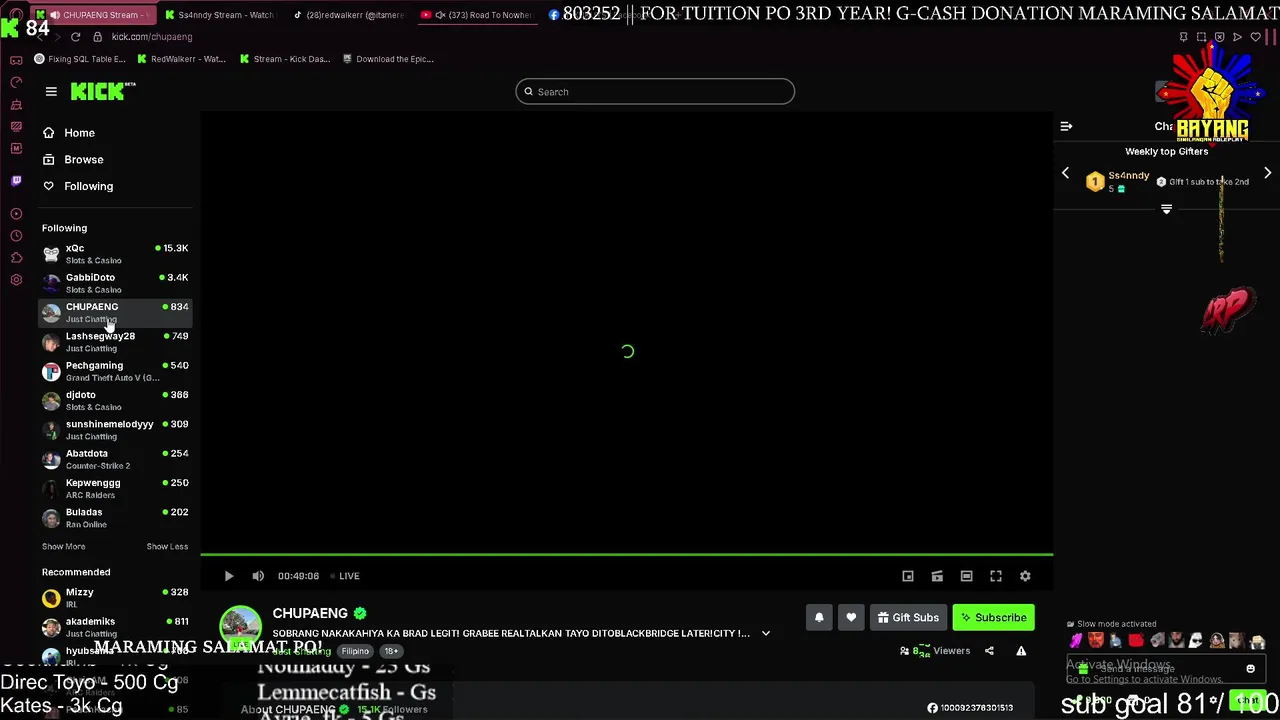Open Opera sidebar settings gear
Viewport: 1280px width, 720px height.
click(x=16, y=280)
